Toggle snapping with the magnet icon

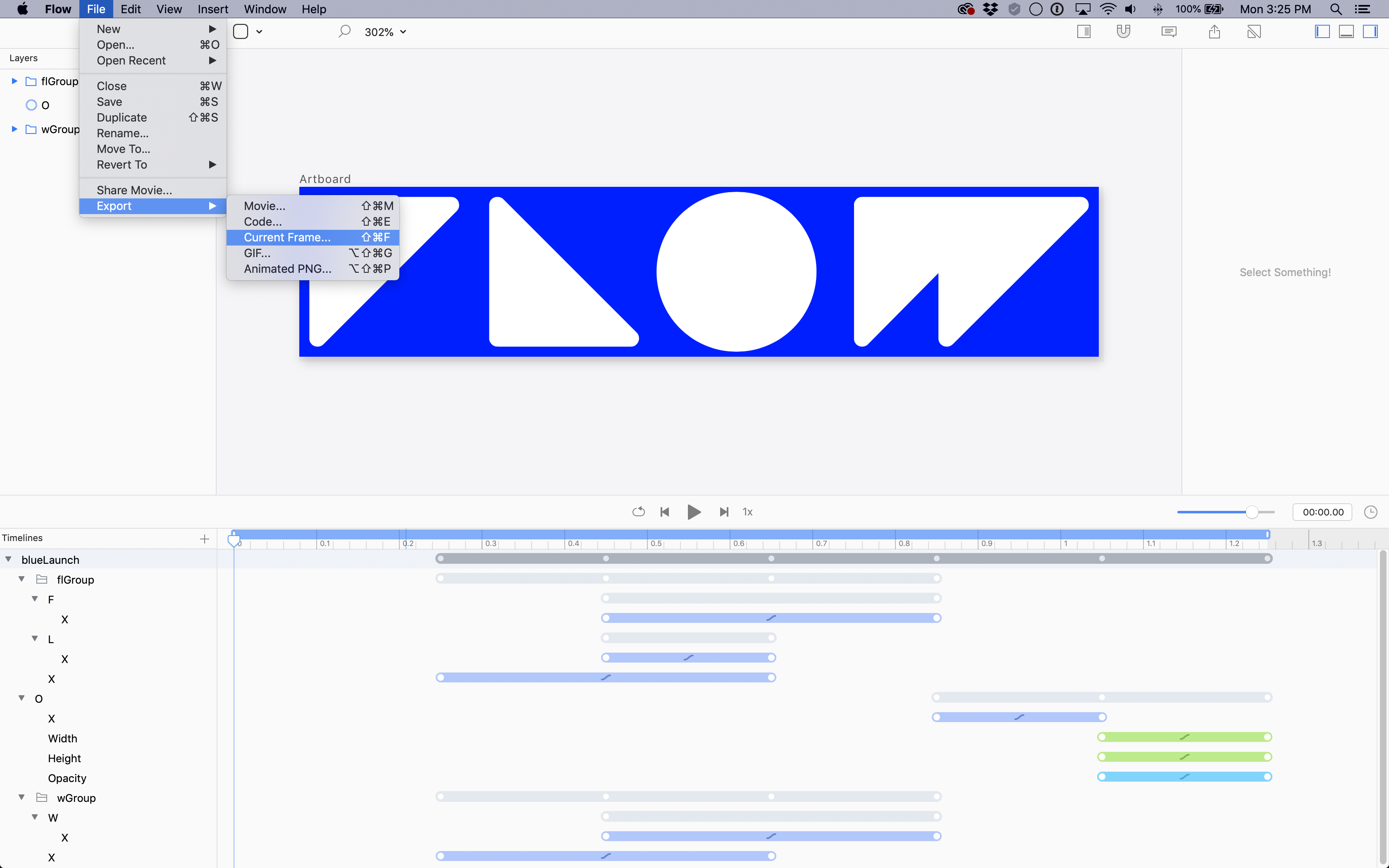pos(1123,31)
